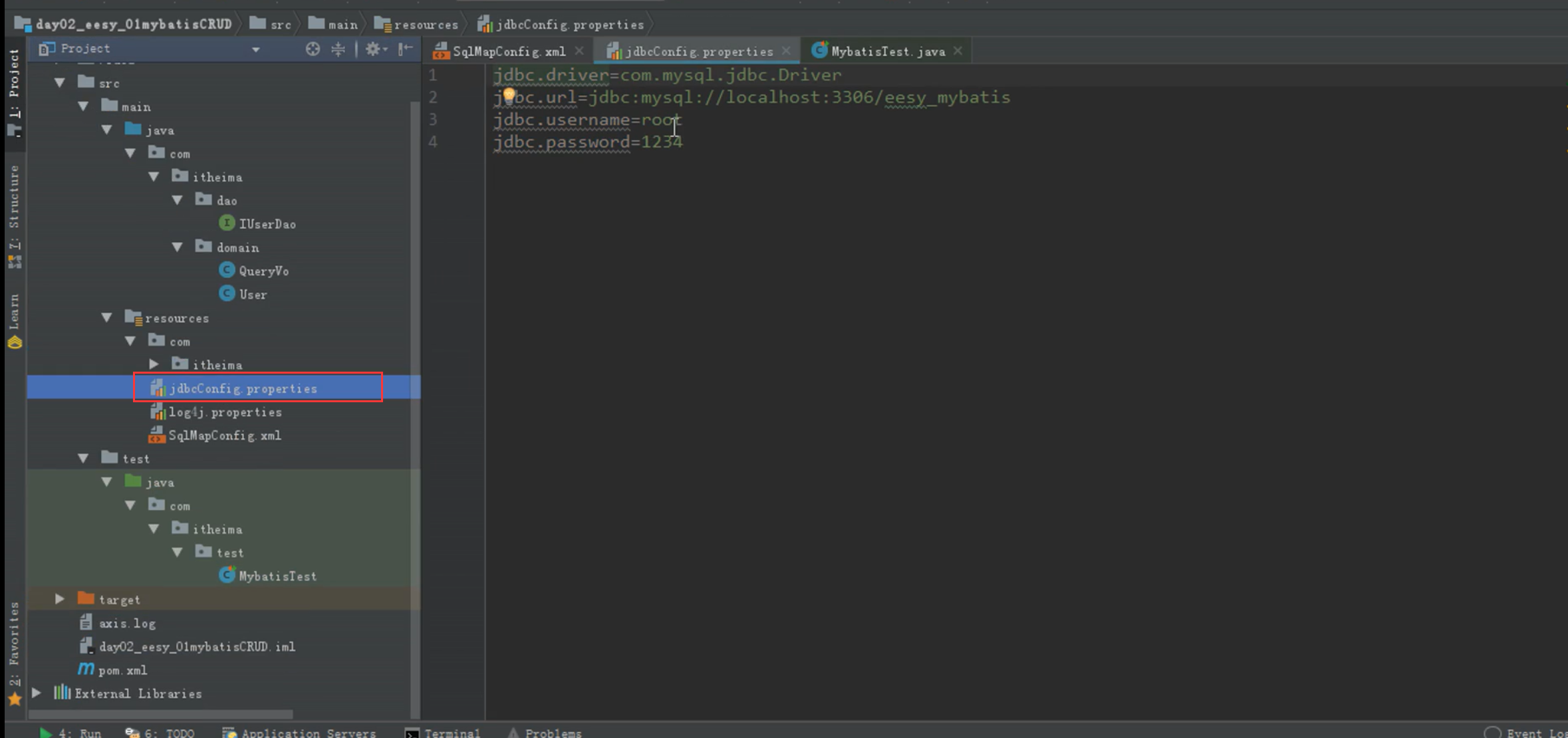Screen dimensions: 1568x738
Task: Collapse the domain package
Action: pos(177,247)
